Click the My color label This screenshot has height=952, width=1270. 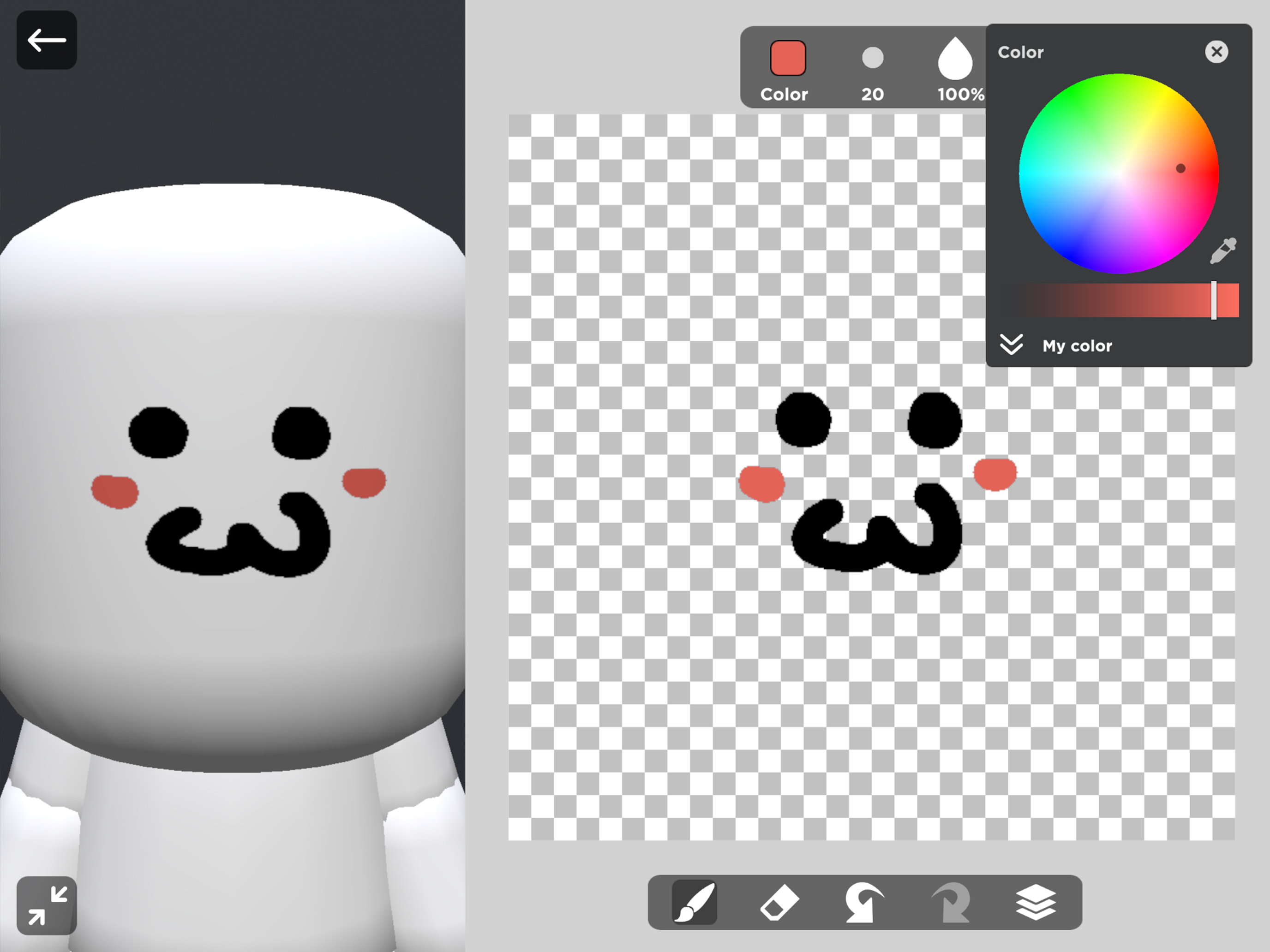tap(1077, 346)
